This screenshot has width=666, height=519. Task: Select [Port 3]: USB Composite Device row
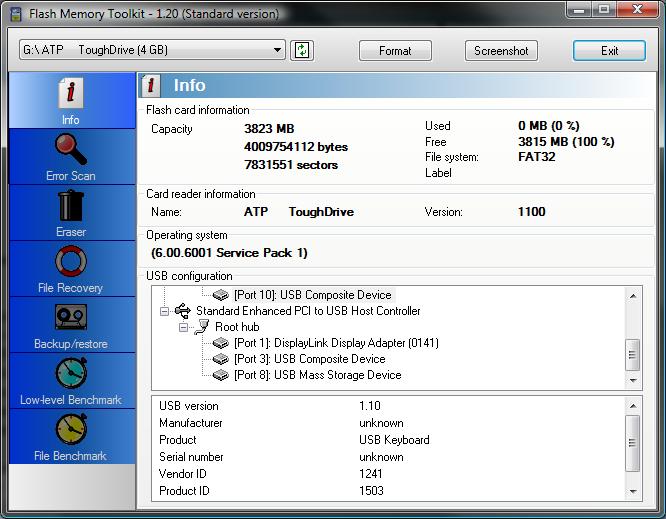click(x=310, y=359)
